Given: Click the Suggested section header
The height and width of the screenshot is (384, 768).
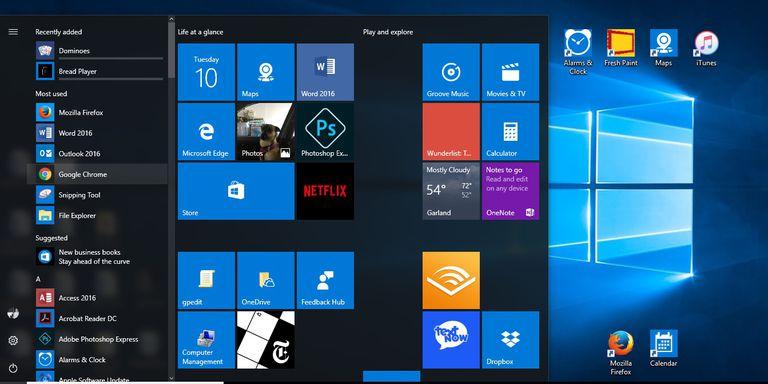Looking at the screenshot, I should pos(51,238).
